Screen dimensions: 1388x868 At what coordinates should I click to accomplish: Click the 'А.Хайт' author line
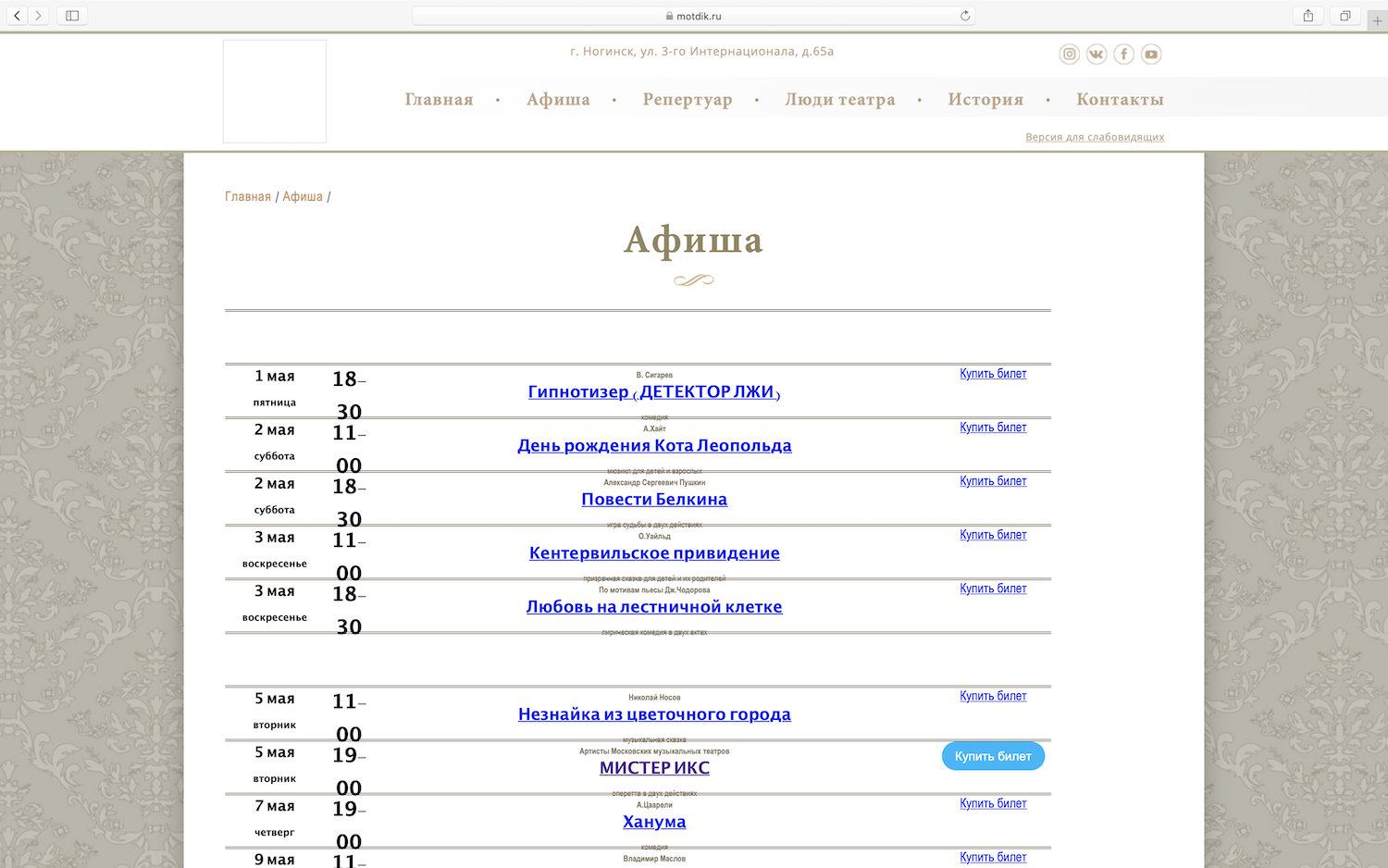[x=654, y=429]
